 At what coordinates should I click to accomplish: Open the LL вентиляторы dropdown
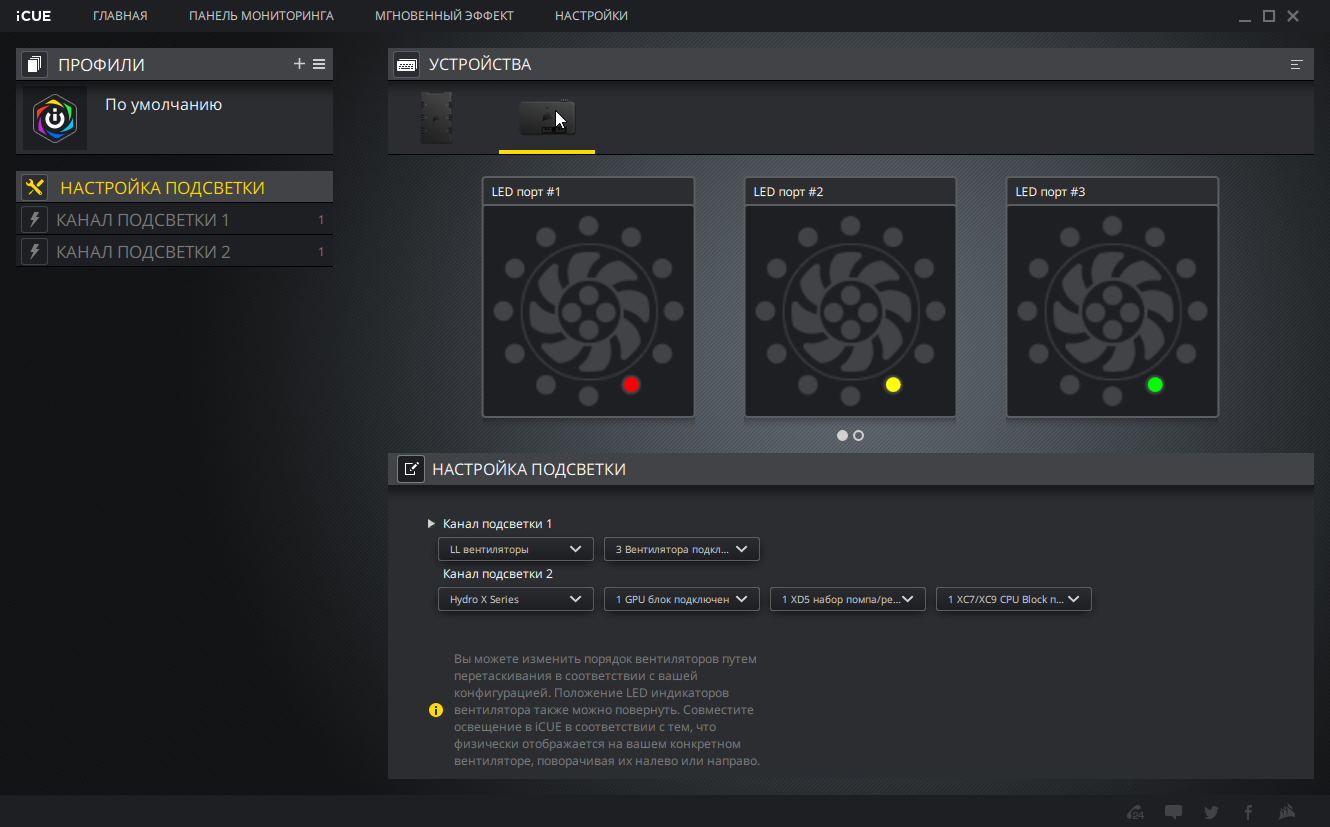coord(516,549)
